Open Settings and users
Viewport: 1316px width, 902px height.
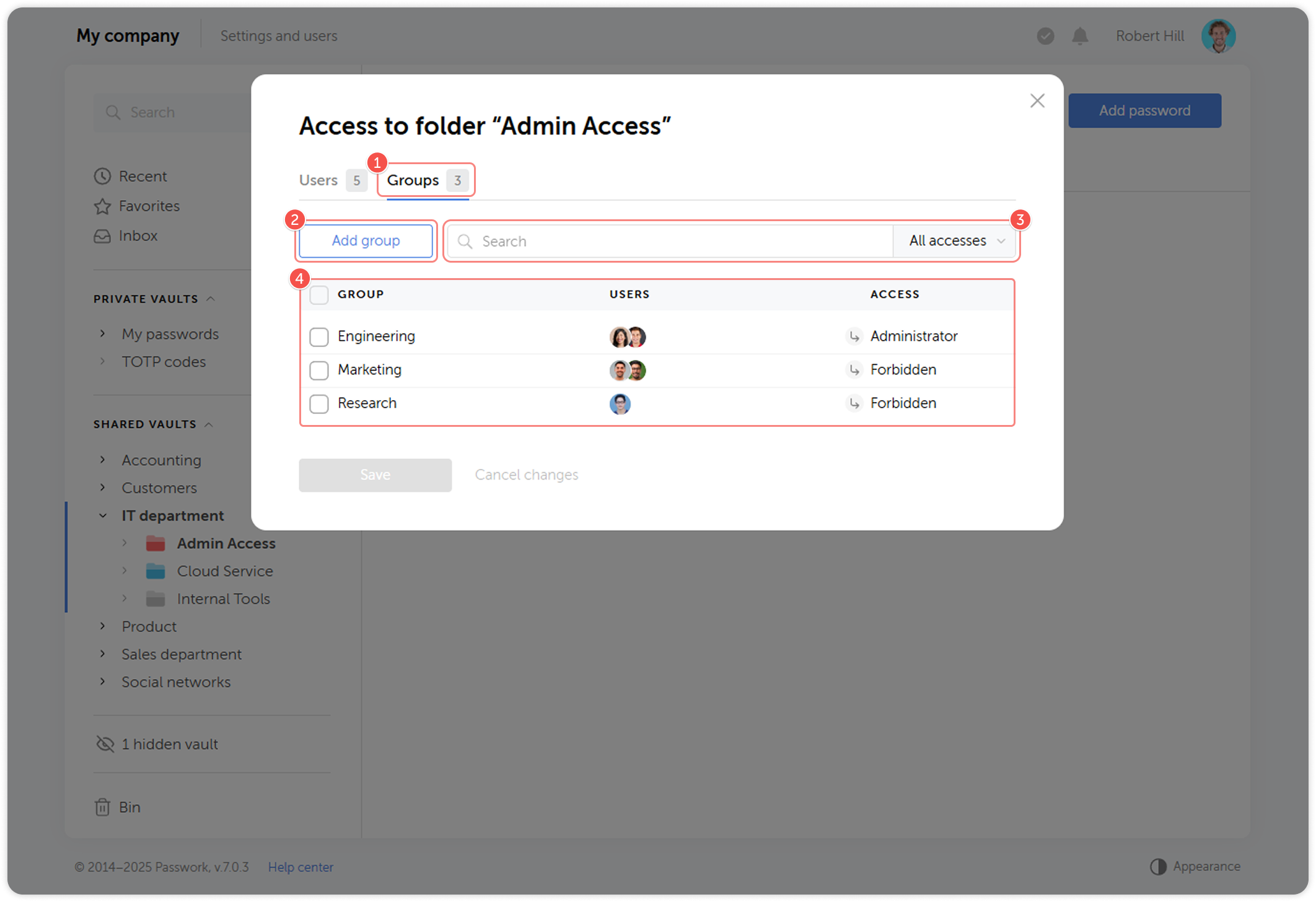tap(279, 35)
